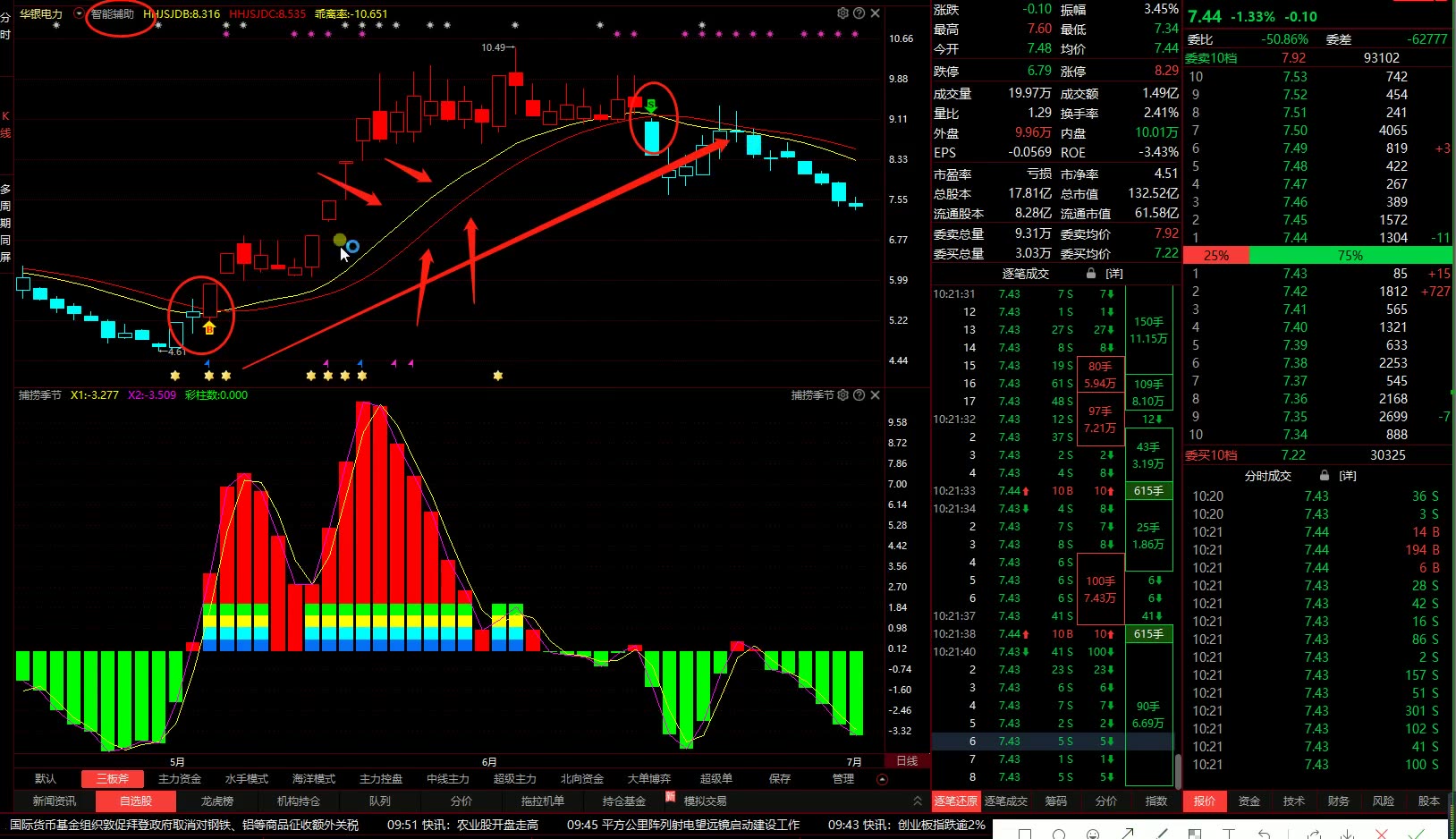
Task: Select 三板斧 indicator template tab
Action: [113, 779]
